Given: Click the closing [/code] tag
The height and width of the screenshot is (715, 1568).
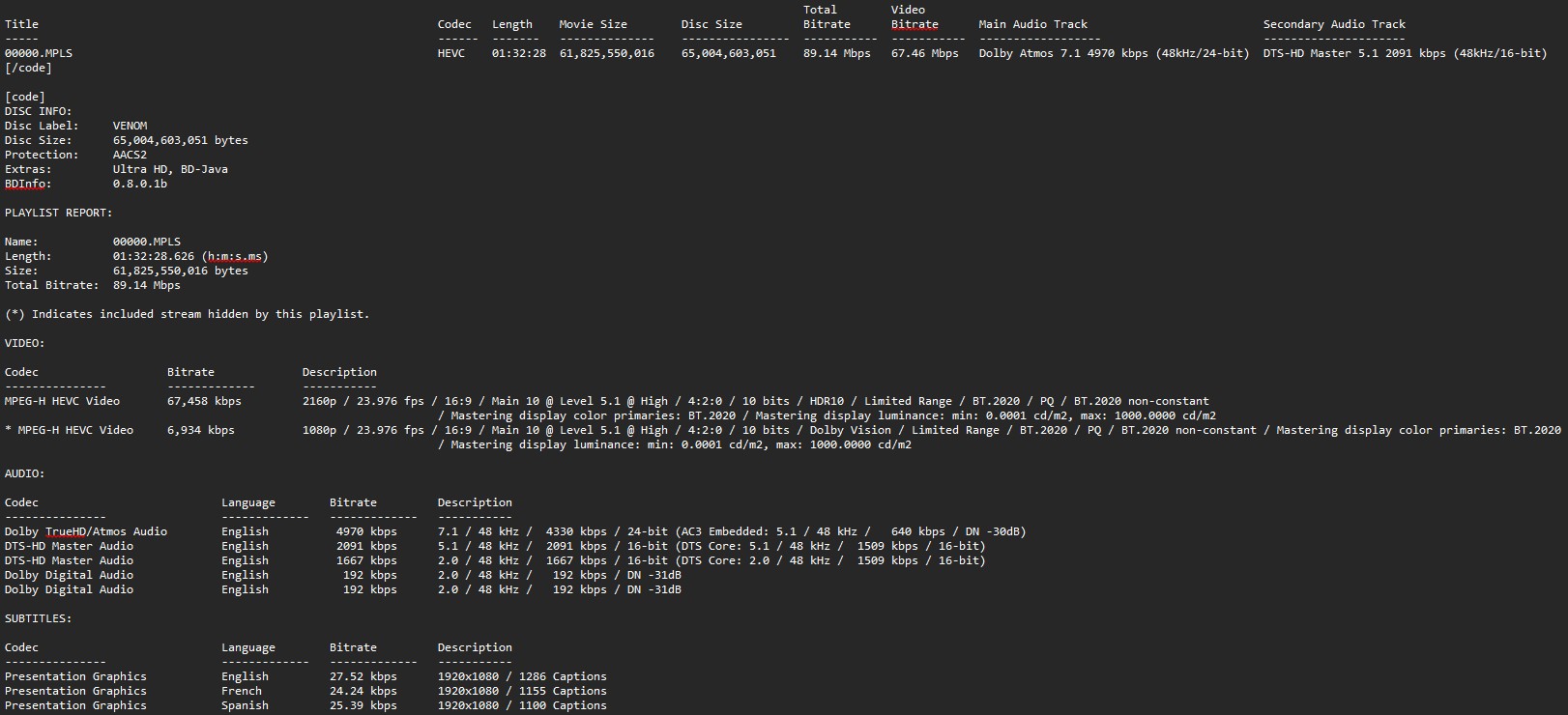Looking at the screenshot, I should [28, 68].
